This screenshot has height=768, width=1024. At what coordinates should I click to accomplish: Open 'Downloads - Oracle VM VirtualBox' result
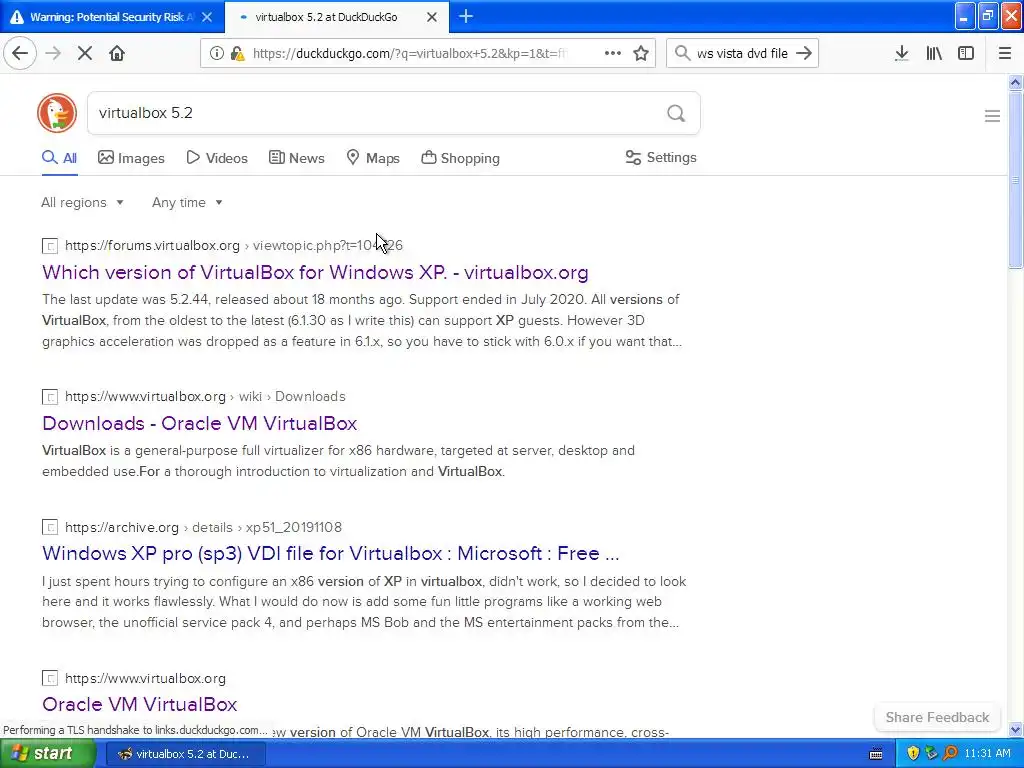(199, 423)
